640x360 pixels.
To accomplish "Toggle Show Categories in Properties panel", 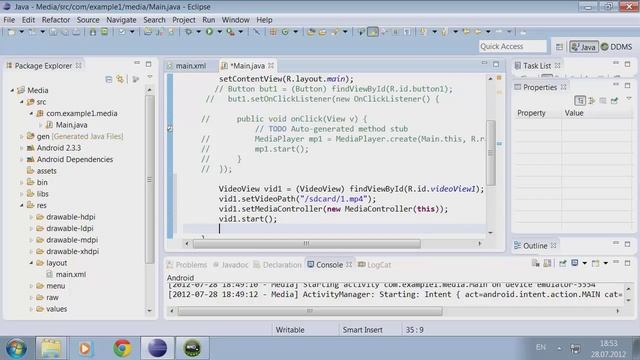I will [580, 100].
